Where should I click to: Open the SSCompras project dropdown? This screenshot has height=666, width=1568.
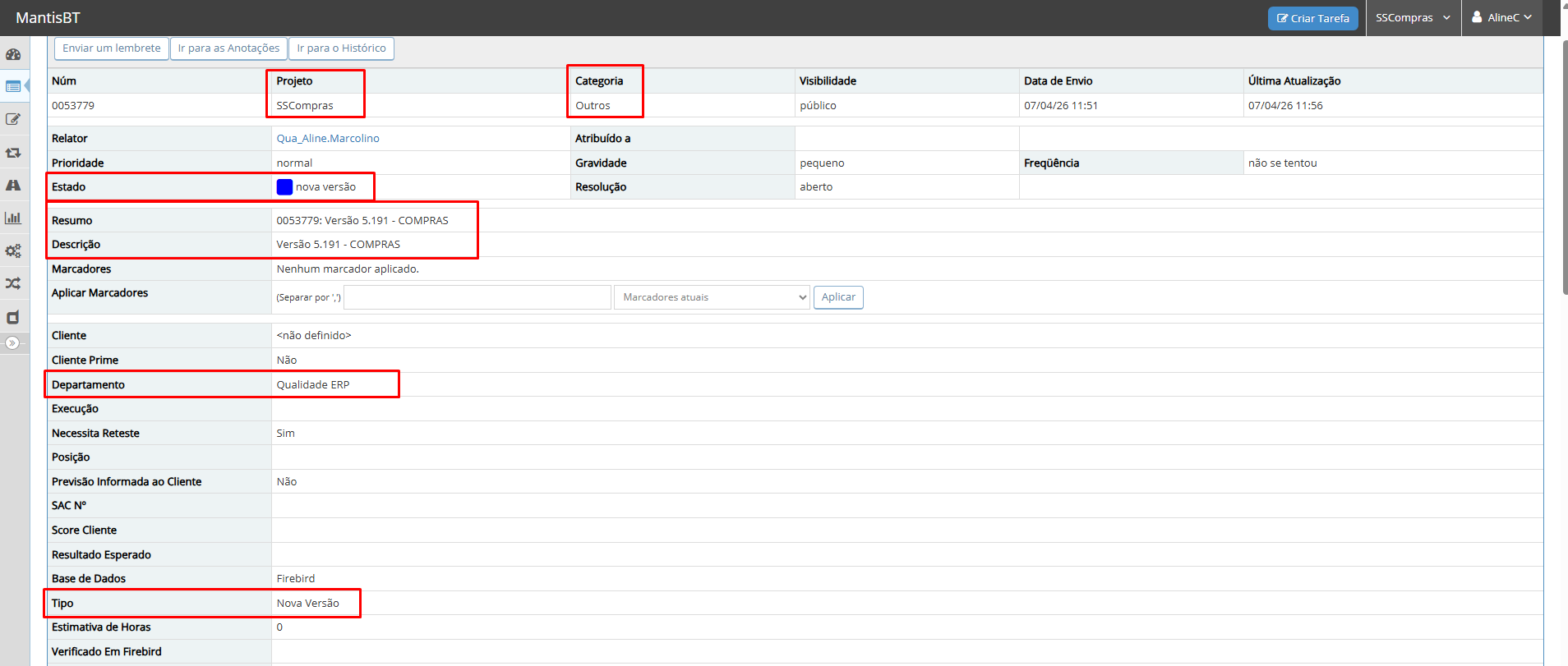[x=1413, y=18]
